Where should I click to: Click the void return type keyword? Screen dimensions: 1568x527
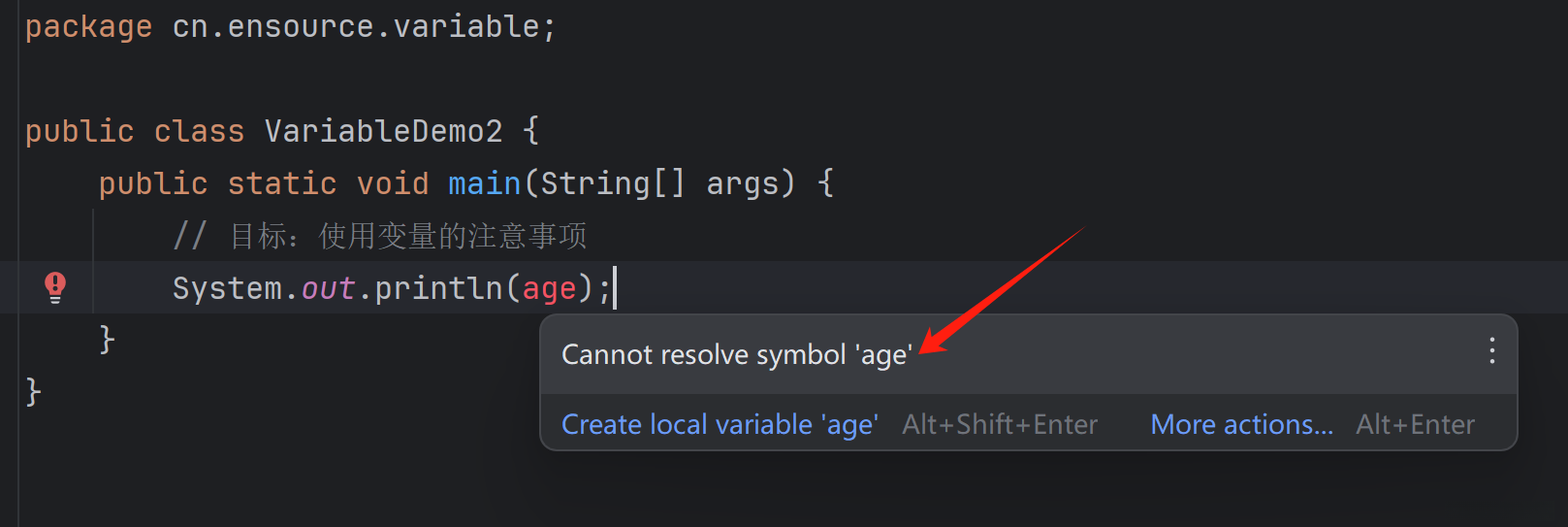tap(392, 183)
